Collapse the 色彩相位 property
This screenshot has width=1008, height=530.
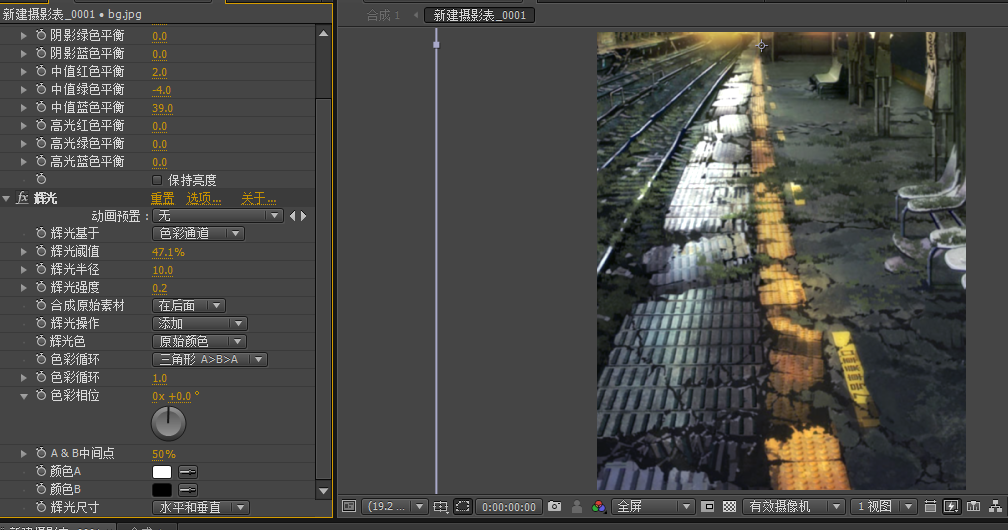25,396
